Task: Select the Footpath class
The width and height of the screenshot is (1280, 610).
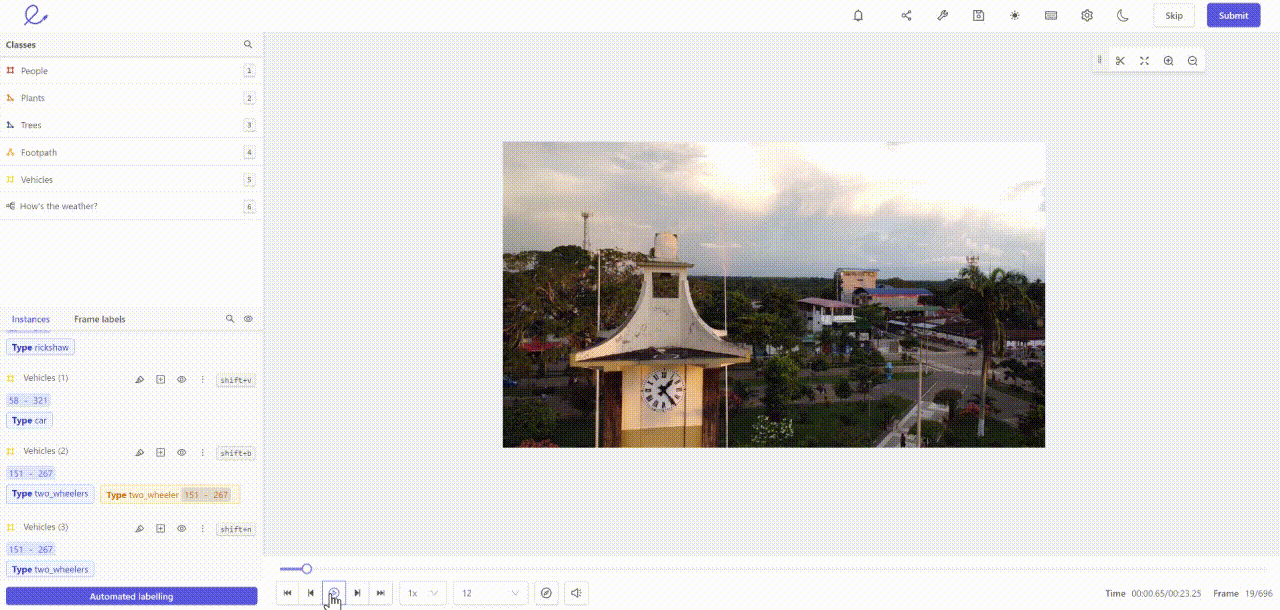Action: pos(131,152)
